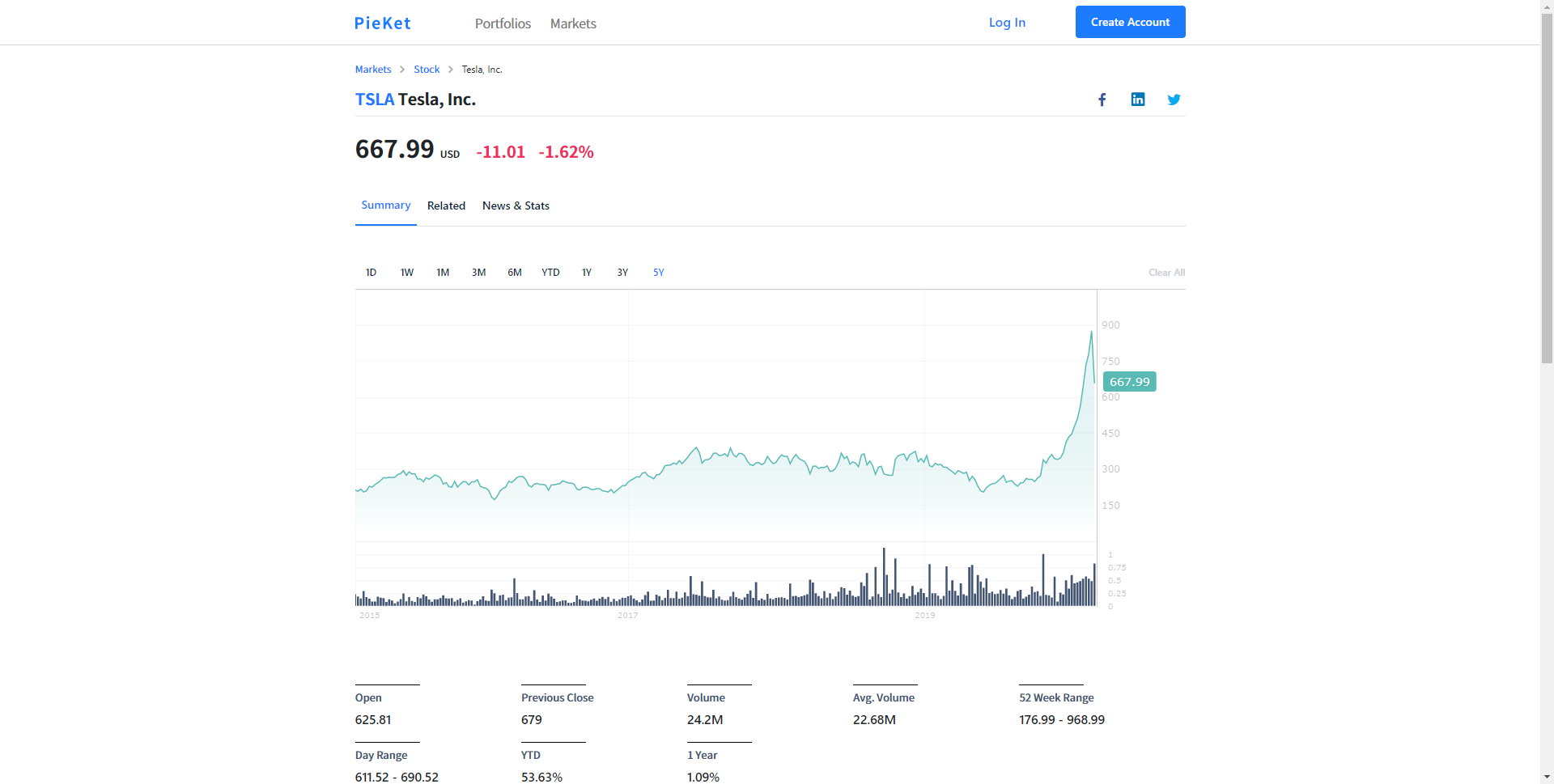The height and width of the screenshot is (784, 1554).
Task: Click the current price 667.99 heading
Action: [395, 150]
